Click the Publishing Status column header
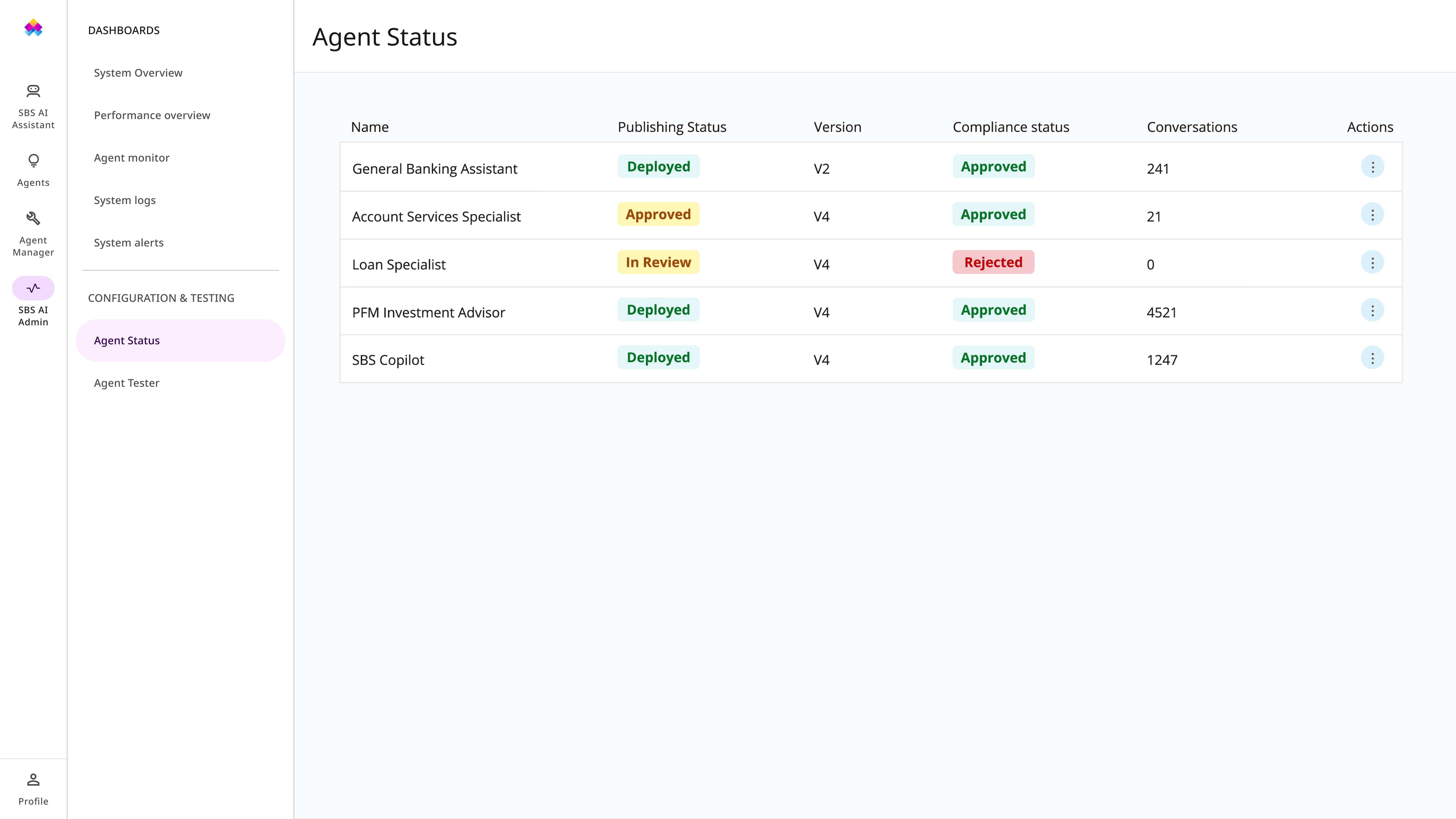 [672, 127]
